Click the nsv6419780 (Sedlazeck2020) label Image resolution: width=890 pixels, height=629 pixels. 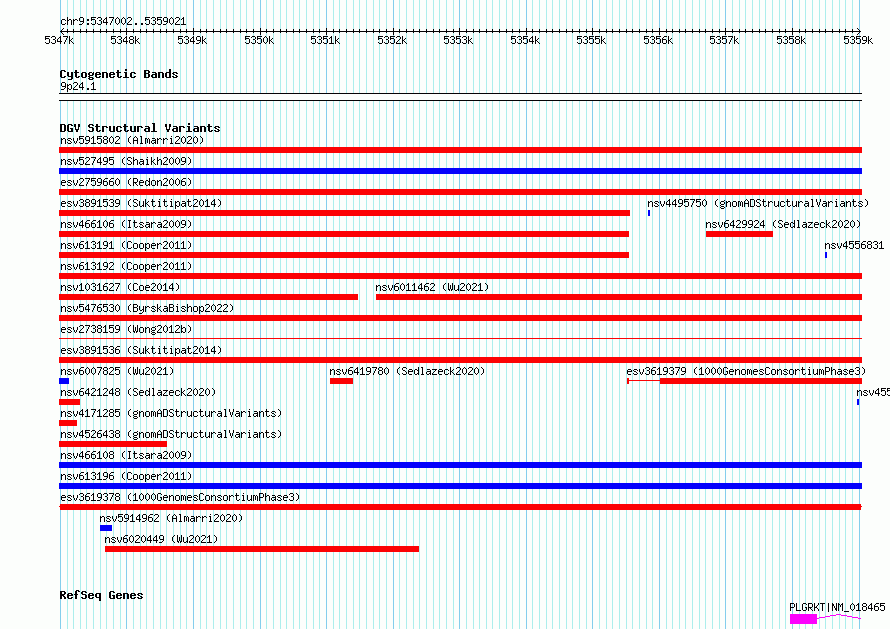(407, 371)
